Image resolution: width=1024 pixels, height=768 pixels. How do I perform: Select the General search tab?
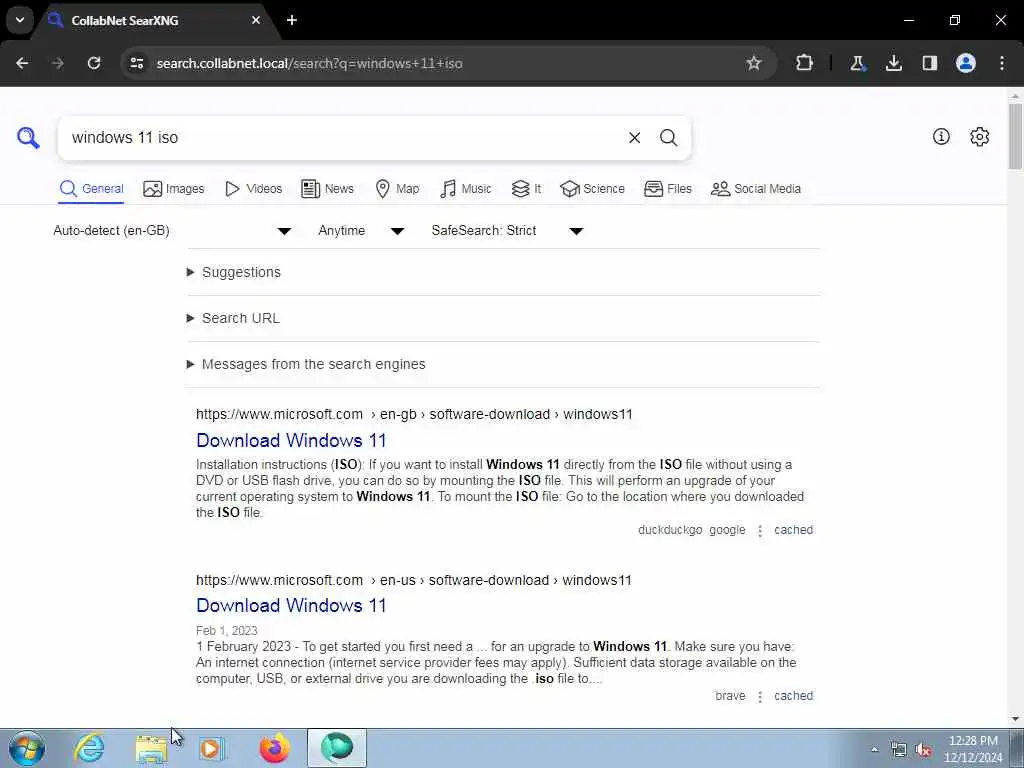coord(91,189)
